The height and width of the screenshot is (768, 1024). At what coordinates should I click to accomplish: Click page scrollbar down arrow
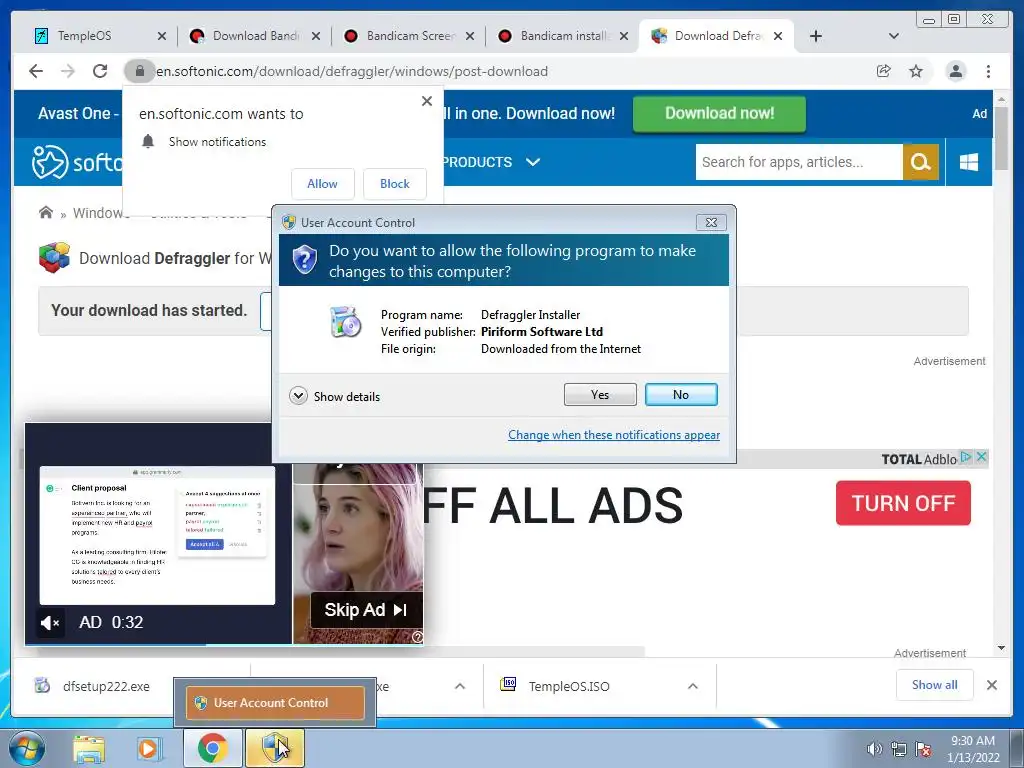click(x=1002, y=648)
